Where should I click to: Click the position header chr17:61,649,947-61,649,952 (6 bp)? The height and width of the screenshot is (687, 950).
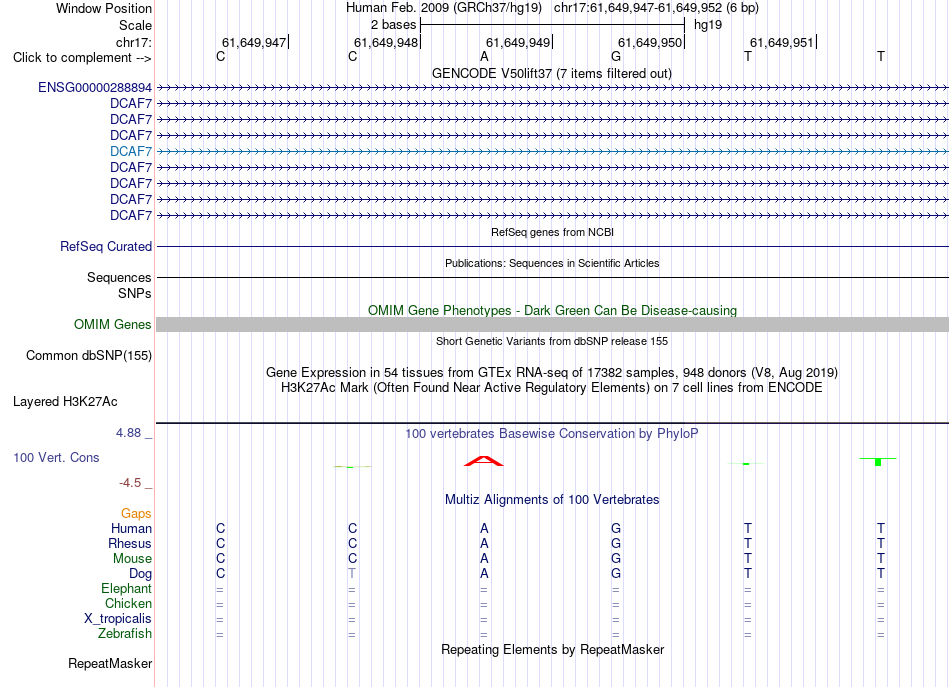[x=656, y=8]
